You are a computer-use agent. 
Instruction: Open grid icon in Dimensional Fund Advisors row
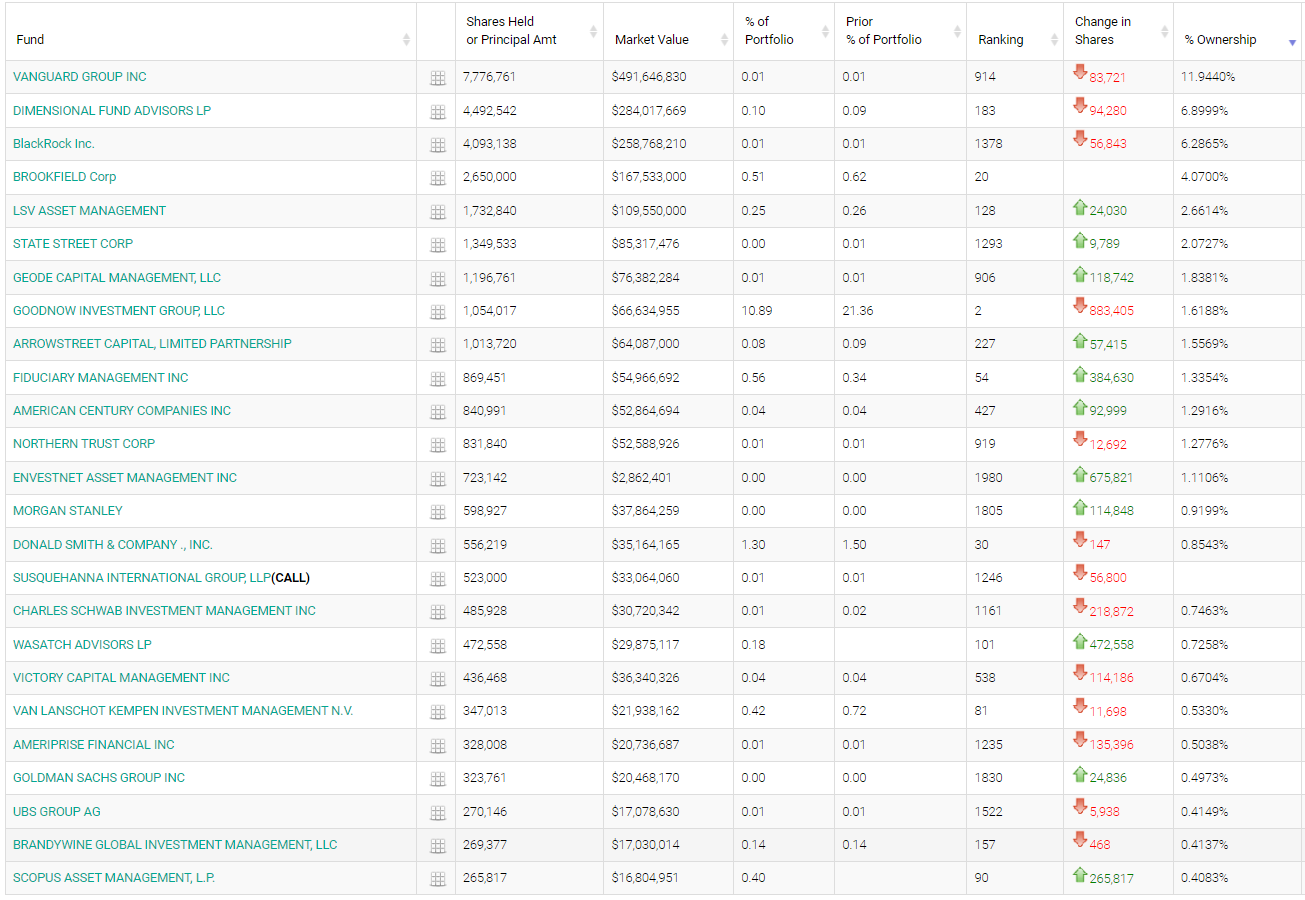point(437,111)
